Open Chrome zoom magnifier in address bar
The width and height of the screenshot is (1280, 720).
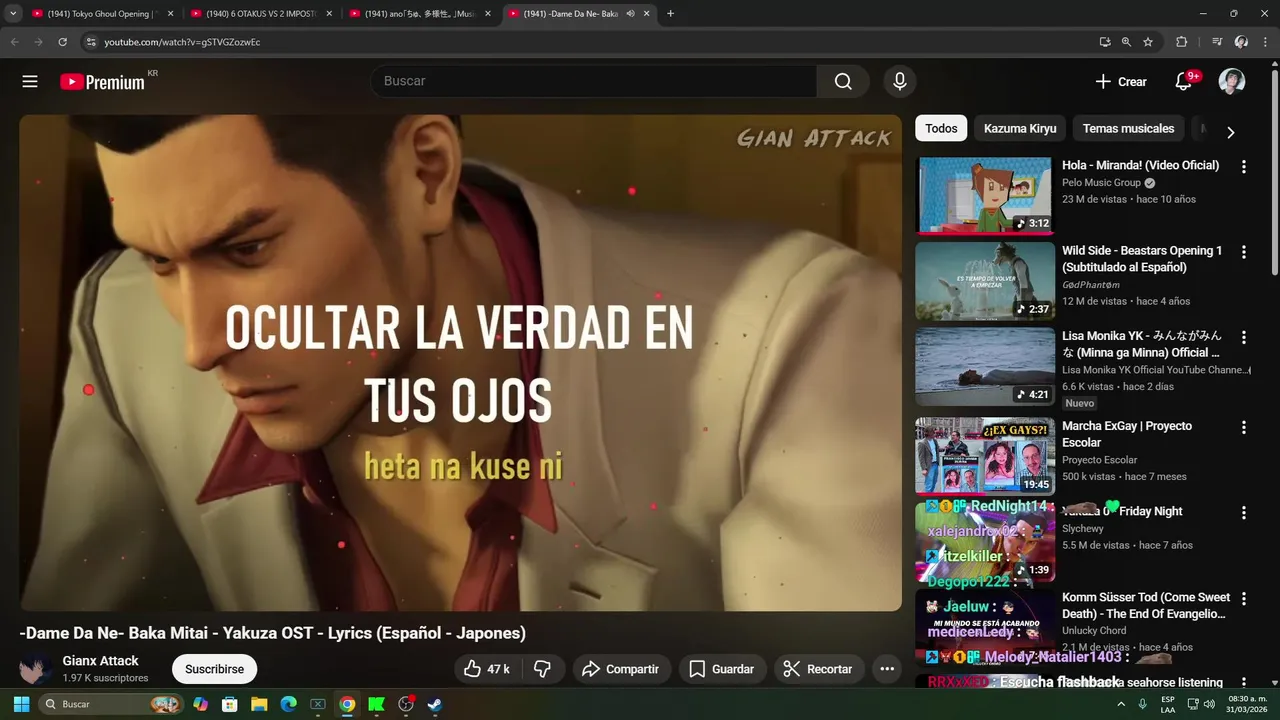click(x=1126, y=42)
